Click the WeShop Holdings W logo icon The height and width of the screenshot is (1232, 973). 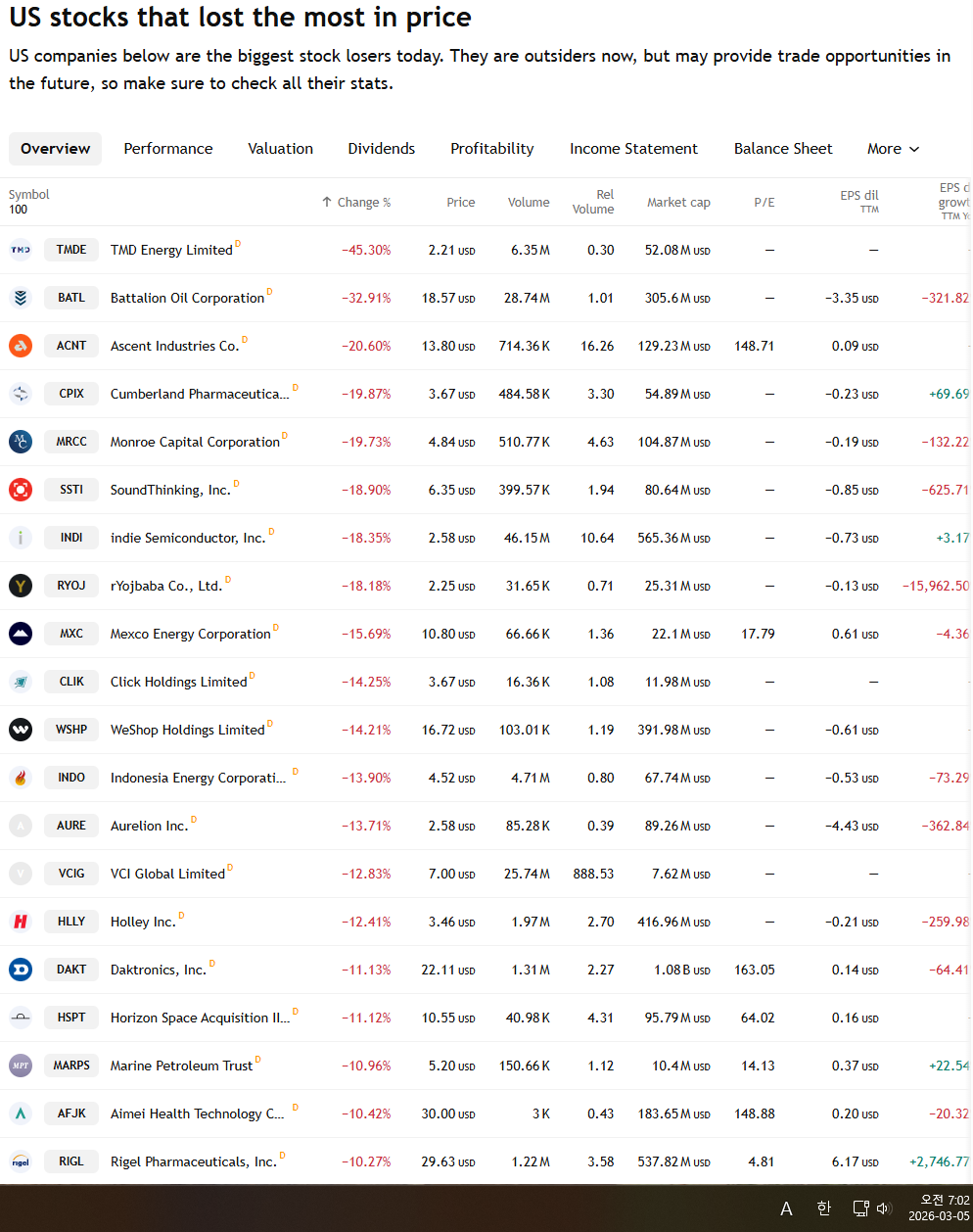tap(21, 730)
